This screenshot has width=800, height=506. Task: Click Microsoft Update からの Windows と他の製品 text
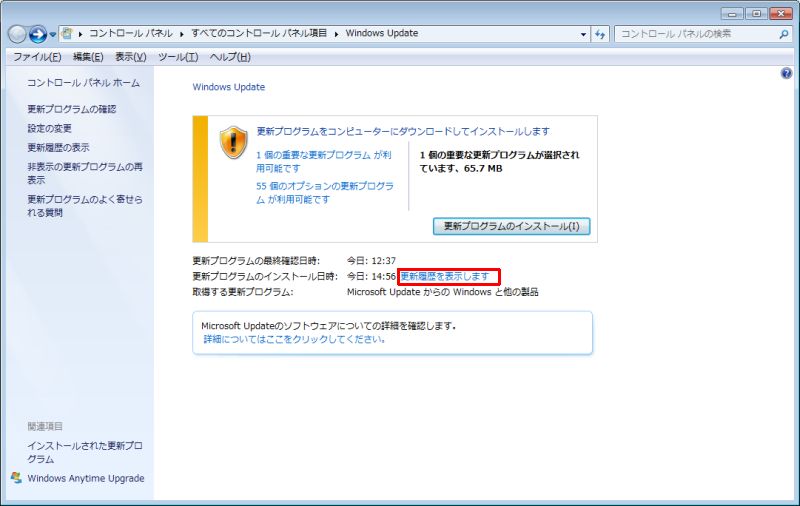click(x=442, y=292)
